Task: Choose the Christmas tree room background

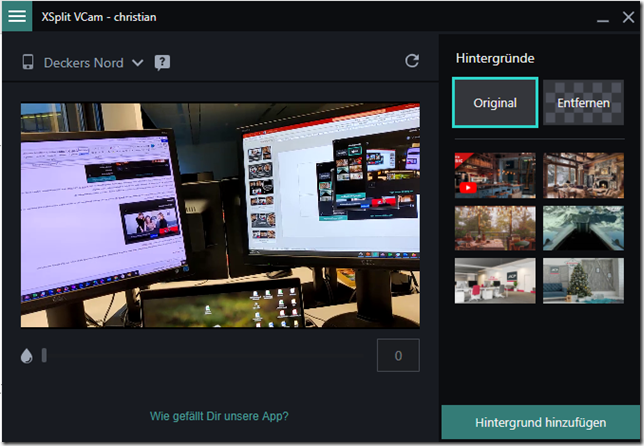Action: point(583,281)
